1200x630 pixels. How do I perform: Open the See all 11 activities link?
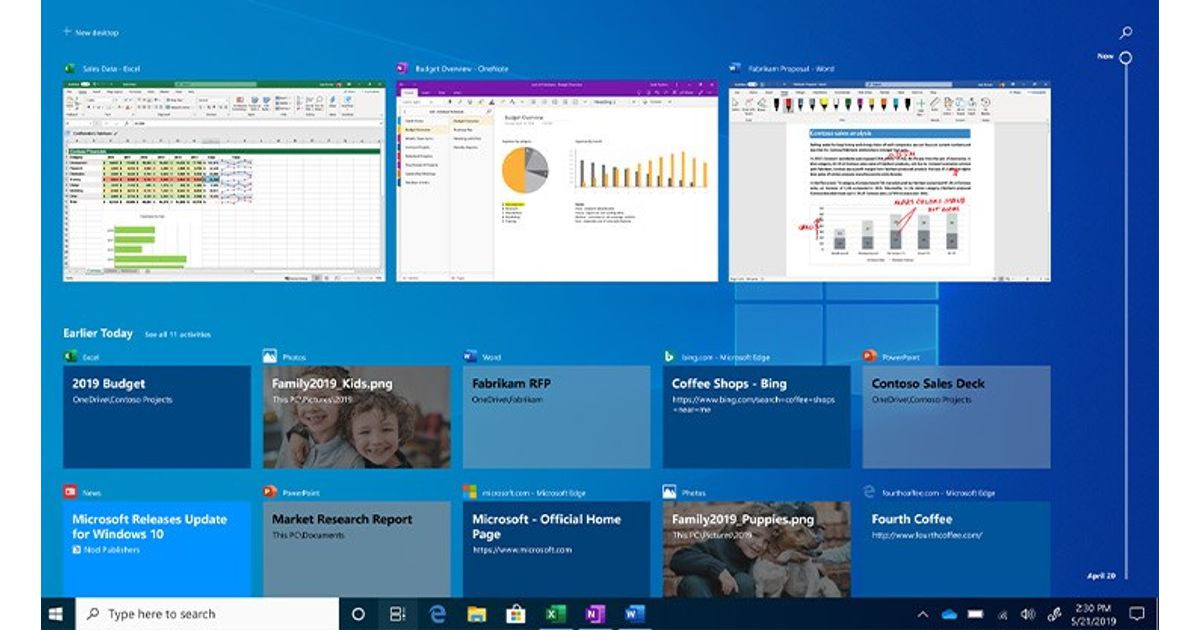tap(177, 334)
